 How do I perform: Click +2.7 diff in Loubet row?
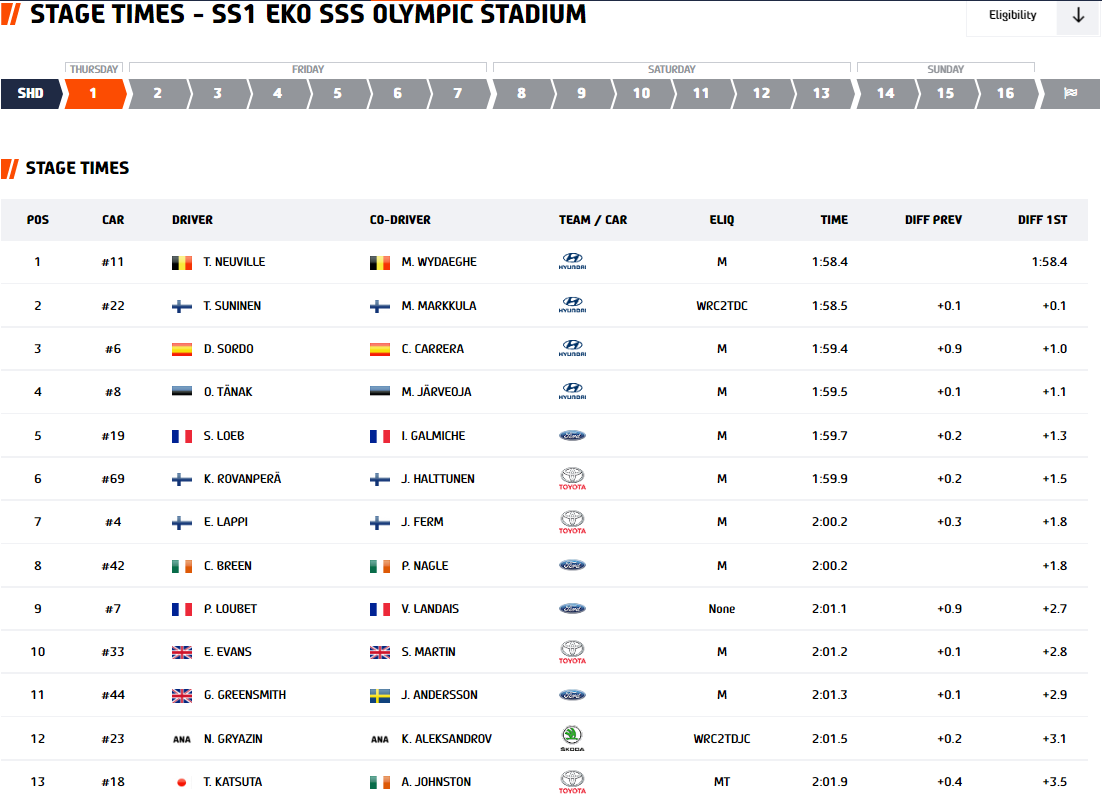point(1055,609)
